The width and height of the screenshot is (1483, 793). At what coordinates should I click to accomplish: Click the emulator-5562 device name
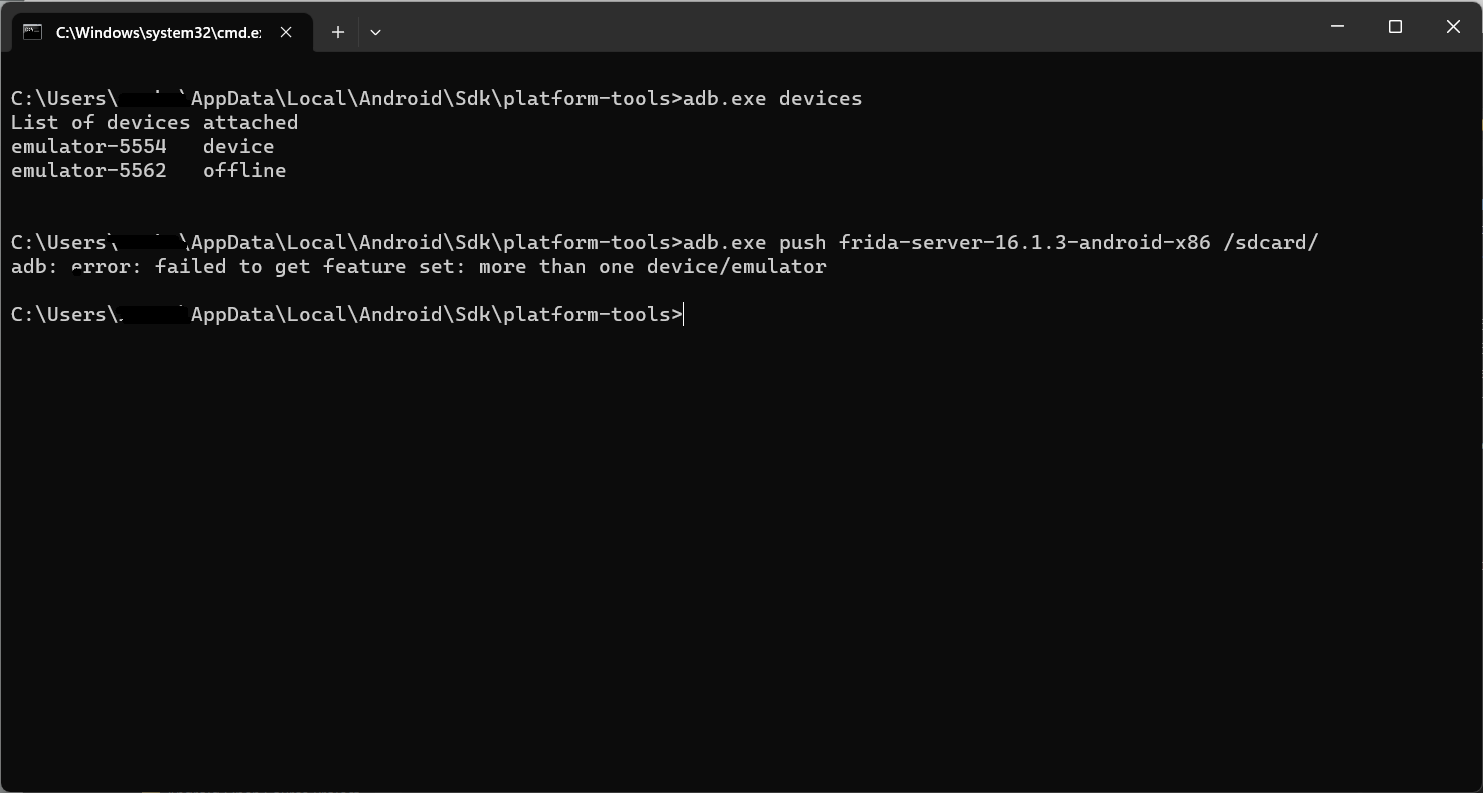89,170
